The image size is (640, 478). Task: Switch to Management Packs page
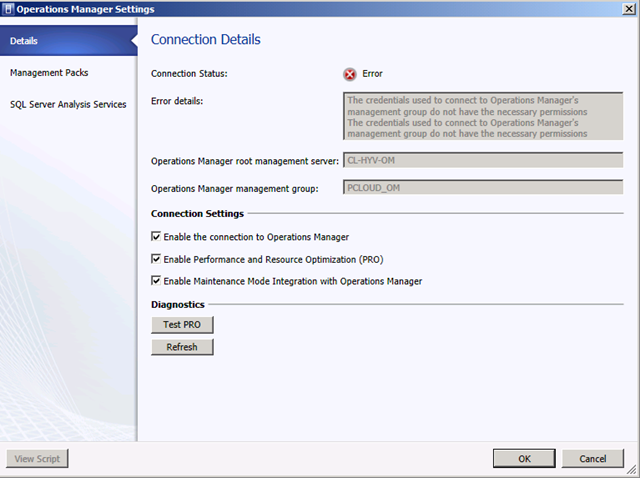click(x=49, y=73)
